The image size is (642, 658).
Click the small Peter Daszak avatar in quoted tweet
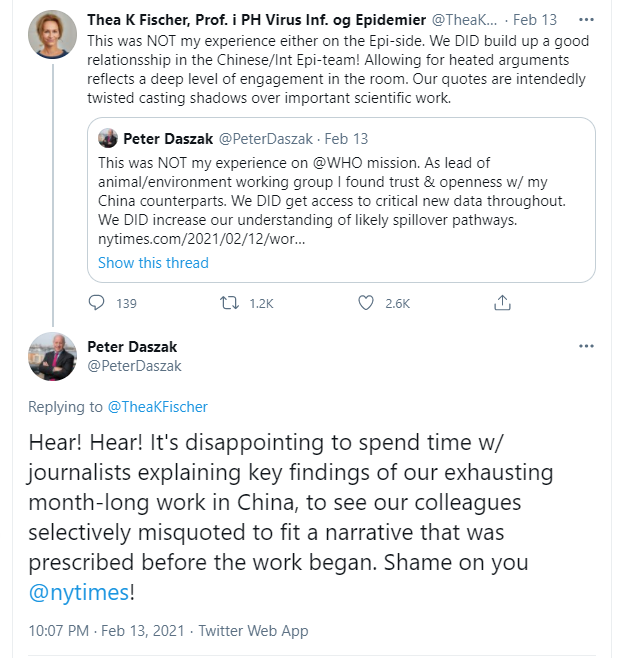(x=108, y=138)
